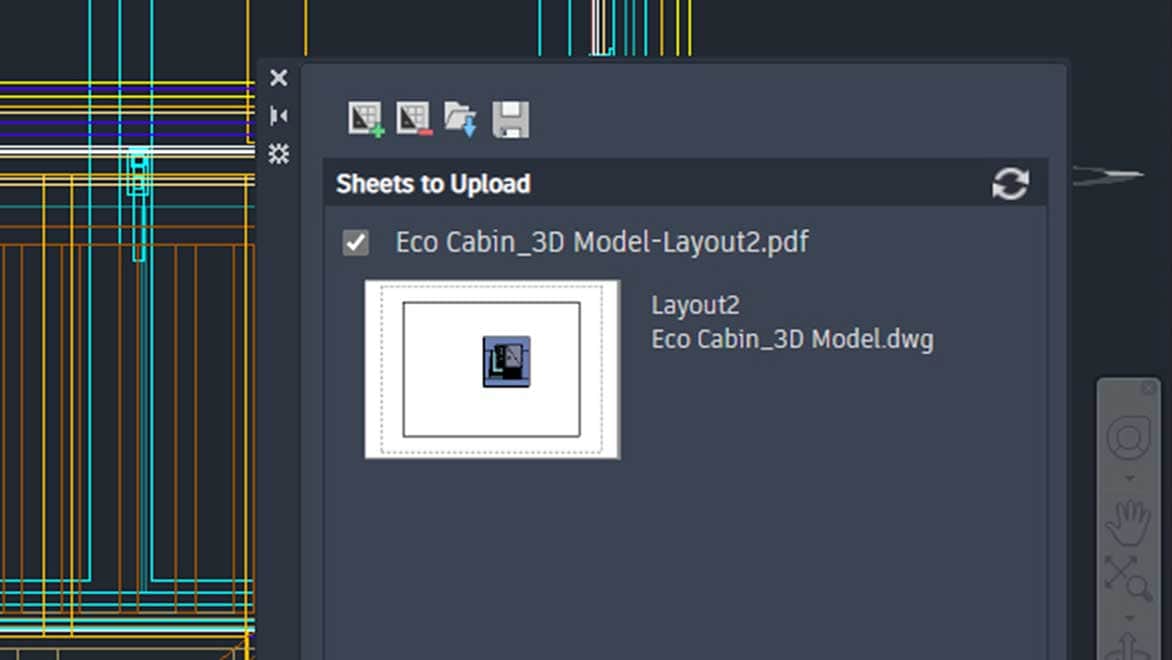Click the Sheets to Upload panel header

(432, 184)
